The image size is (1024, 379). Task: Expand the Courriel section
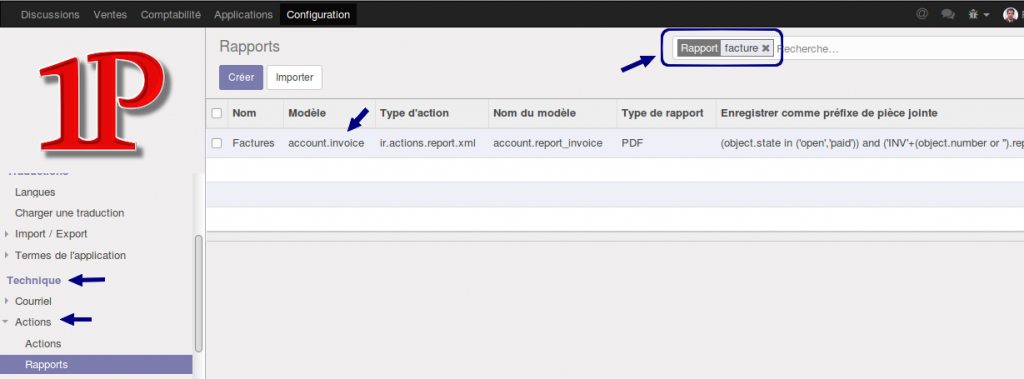33,302
